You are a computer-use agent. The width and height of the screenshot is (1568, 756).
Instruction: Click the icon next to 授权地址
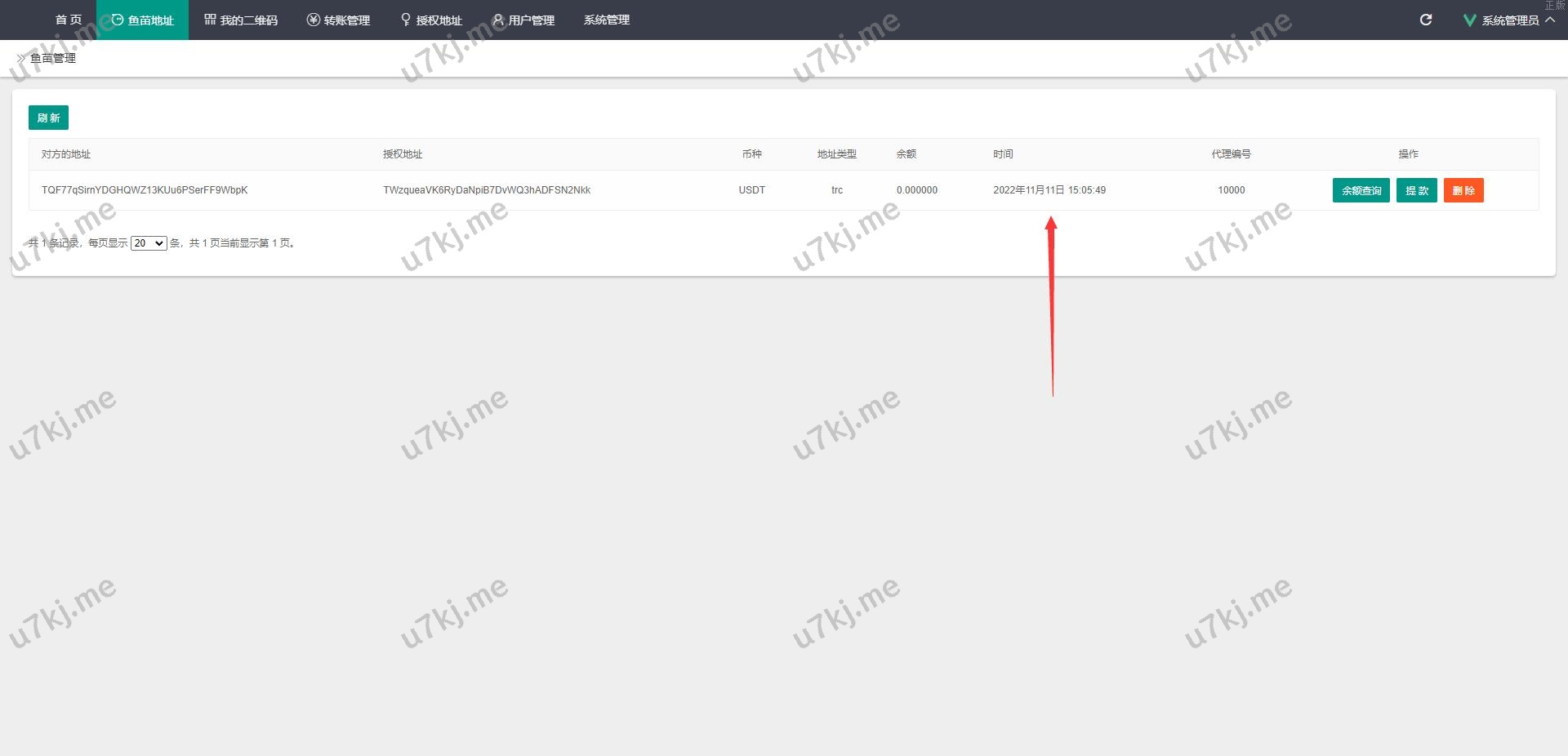(x=406, y=20)
